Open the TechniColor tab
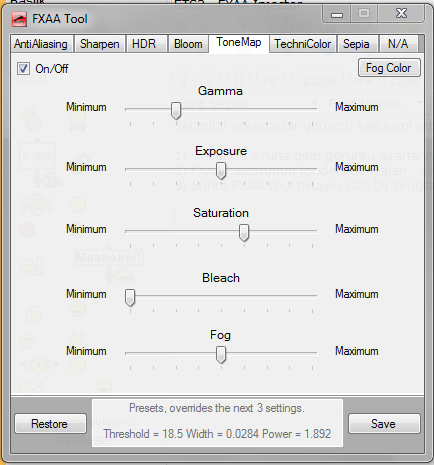 [303, 44]
